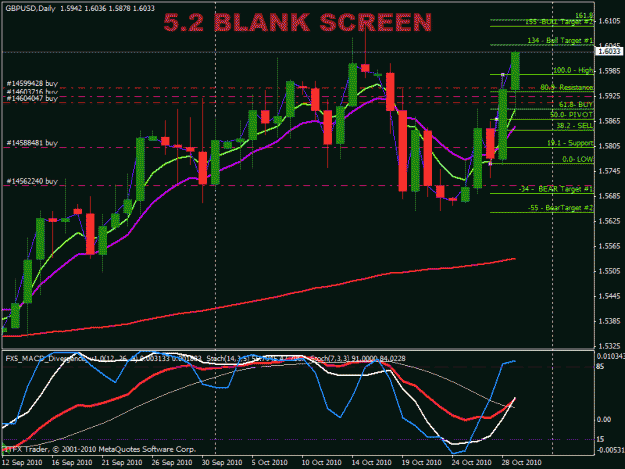
Task: Click the 19 Oct 2010 date label
Action: click(x=421, y=462)
